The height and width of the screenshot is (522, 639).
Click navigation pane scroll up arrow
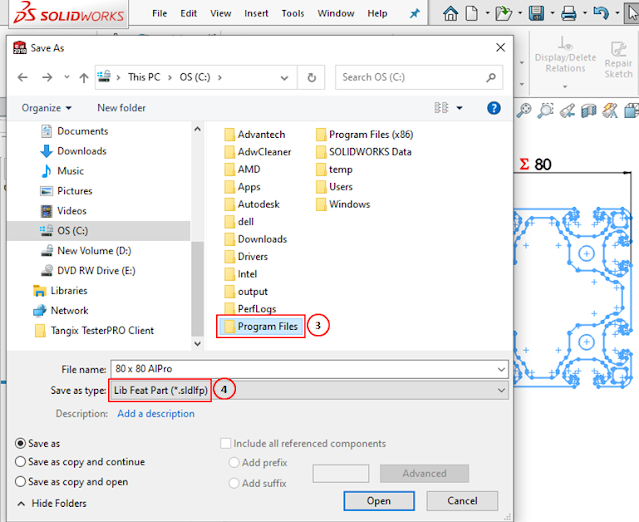(197, 129)
